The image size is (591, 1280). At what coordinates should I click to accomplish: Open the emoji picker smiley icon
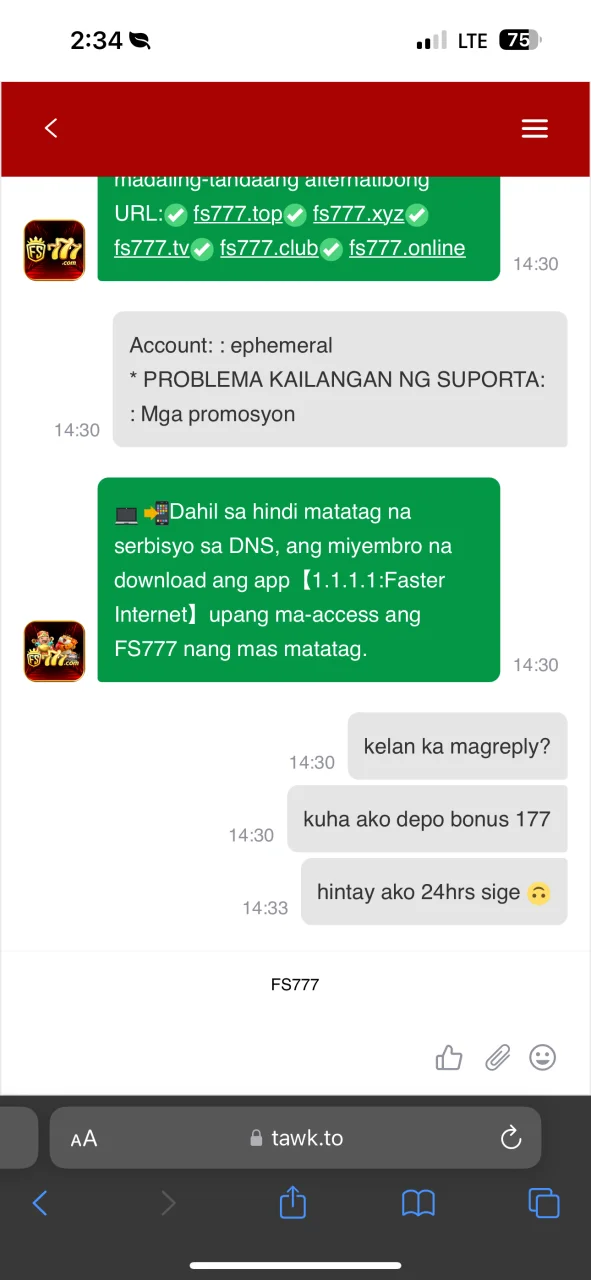coord(542,1057)
